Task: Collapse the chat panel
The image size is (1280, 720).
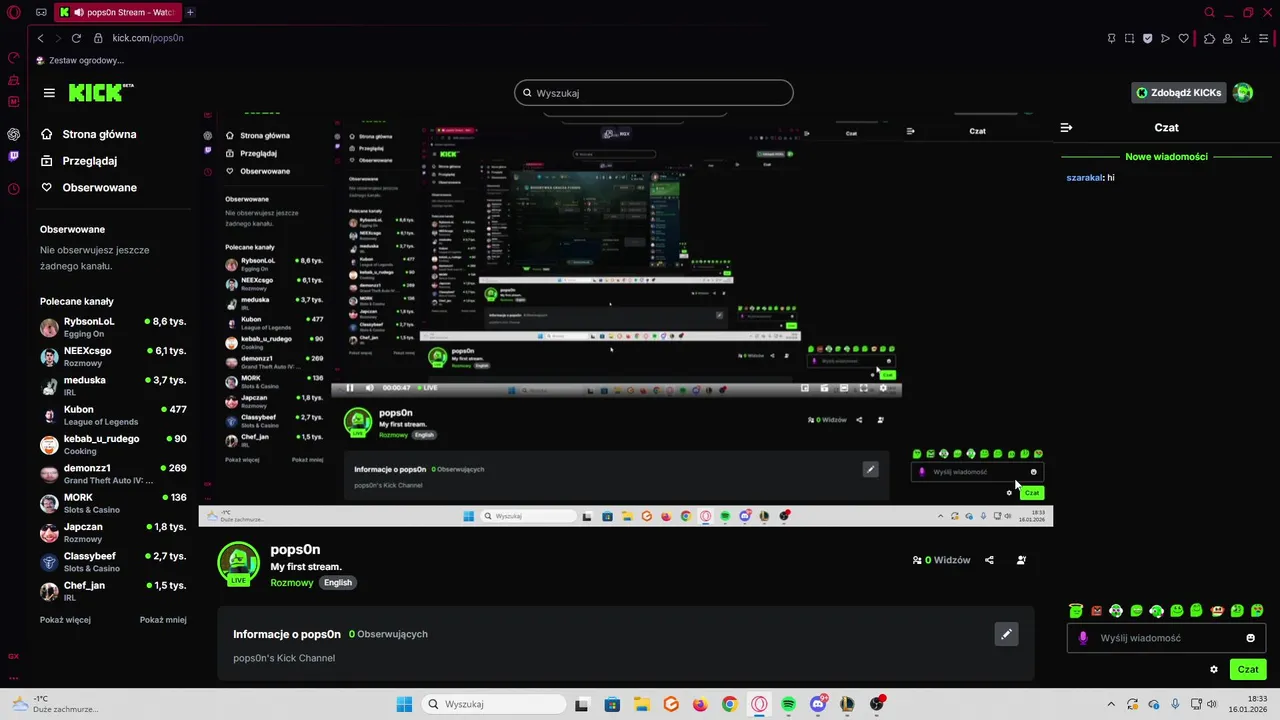Action: pyautogui.click(x=1066, y=128)
